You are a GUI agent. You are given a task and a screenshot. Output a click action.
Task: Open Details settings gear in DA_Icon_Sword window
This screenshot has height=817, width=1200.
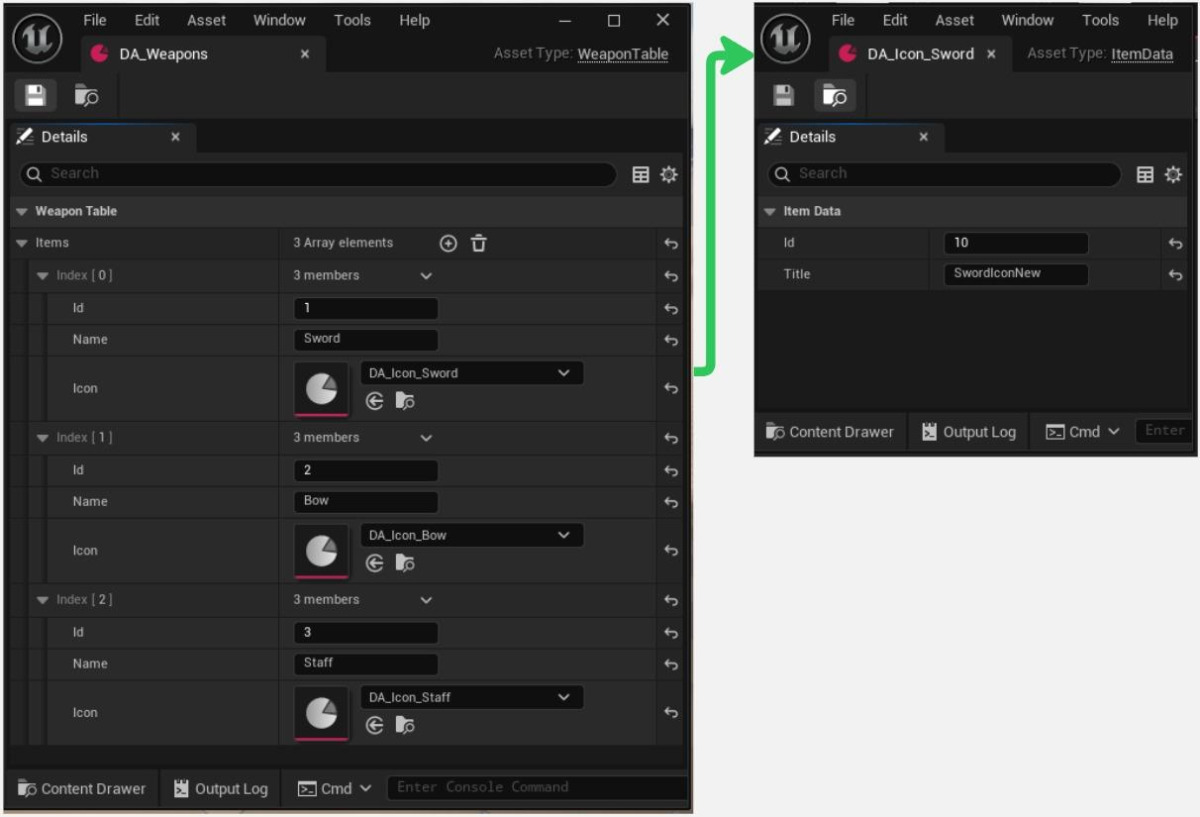(1173, 174)
